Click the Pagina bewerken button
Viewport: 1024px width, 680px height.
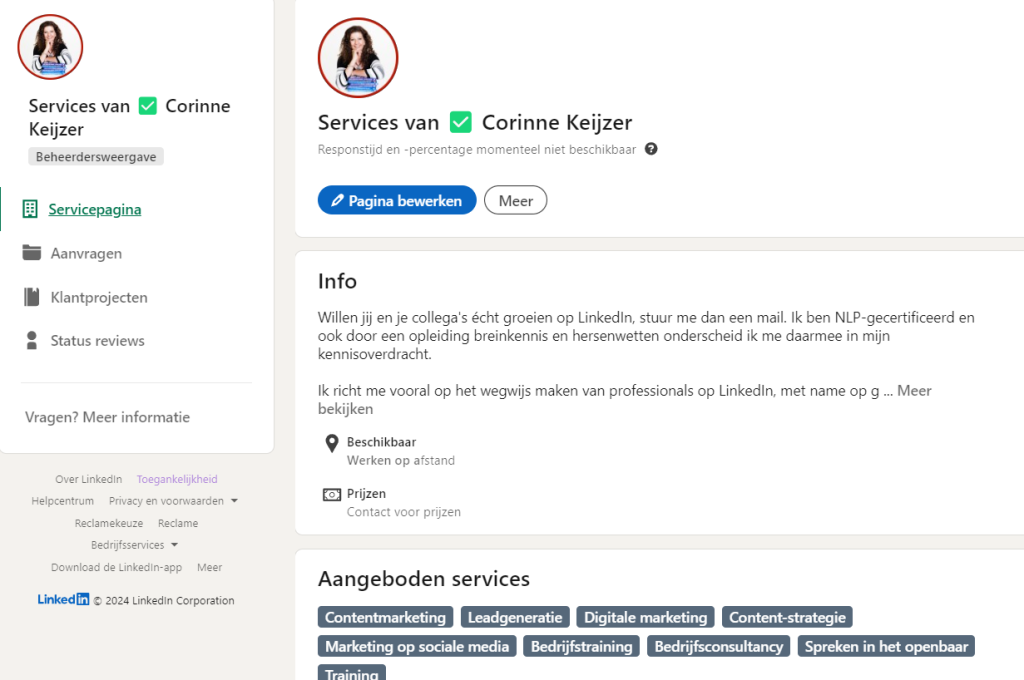(x=397, y=201)
